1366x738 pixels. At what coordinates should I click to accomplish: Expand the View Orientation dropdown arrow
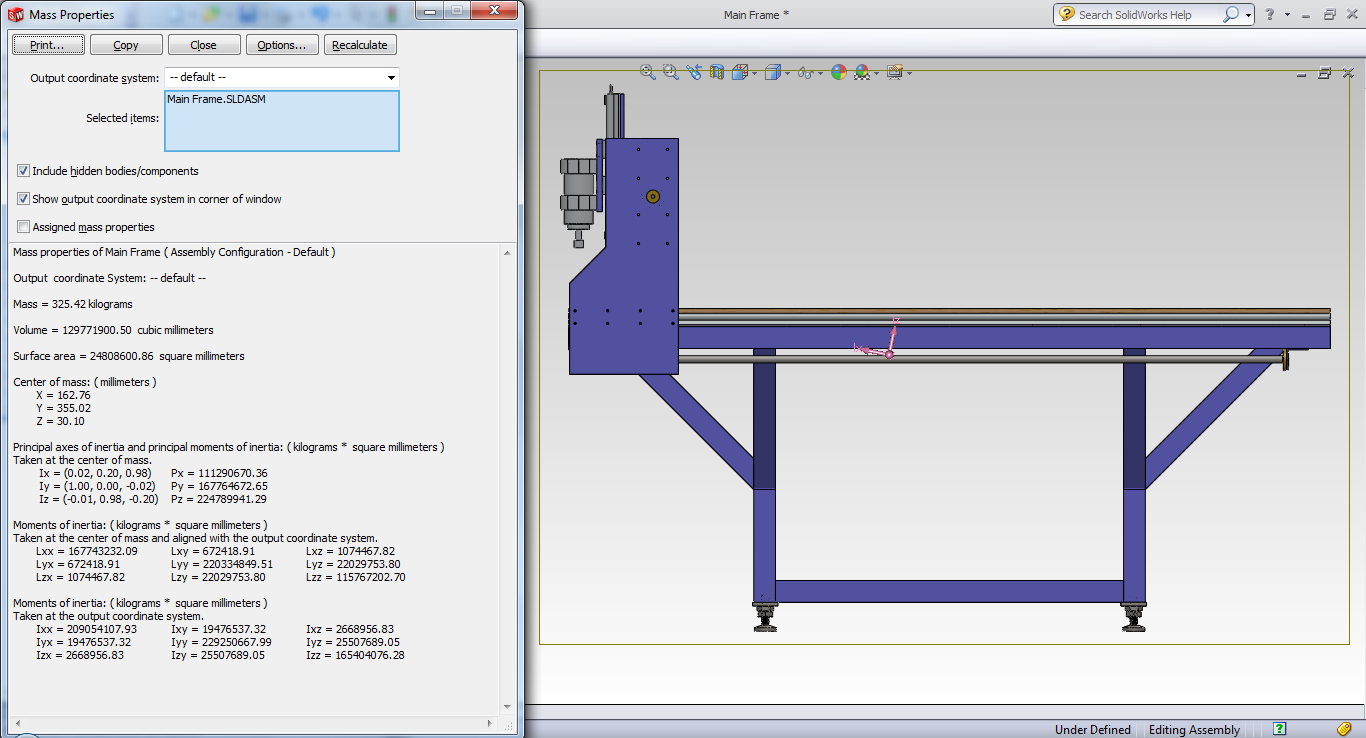[753, 73]
